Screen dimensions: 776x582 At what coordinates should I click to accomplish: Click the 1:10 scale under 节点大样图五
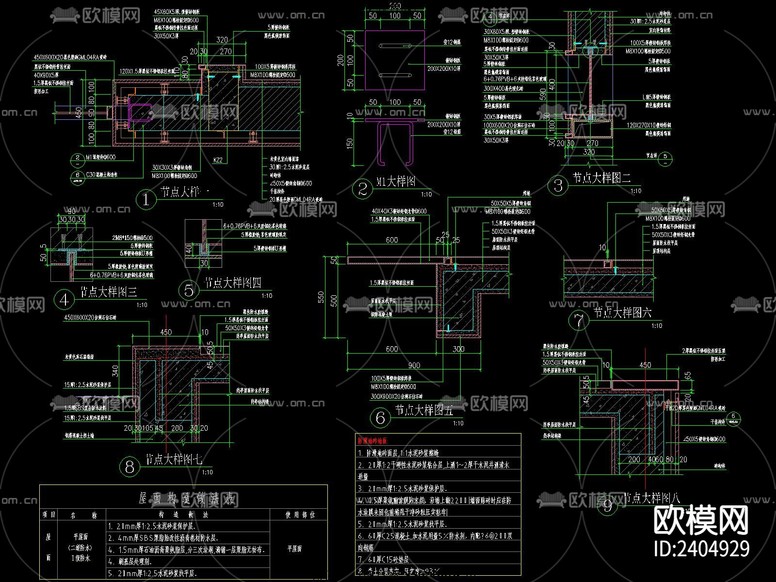pos(458,423)
